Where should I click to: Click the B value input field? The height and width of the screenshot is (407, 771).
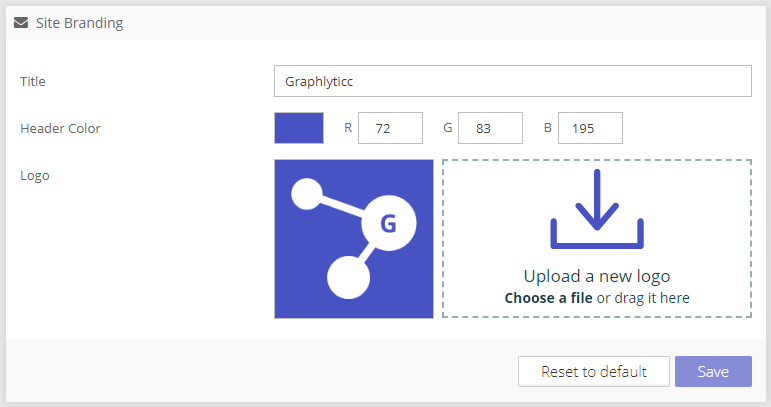coord(590,128)
